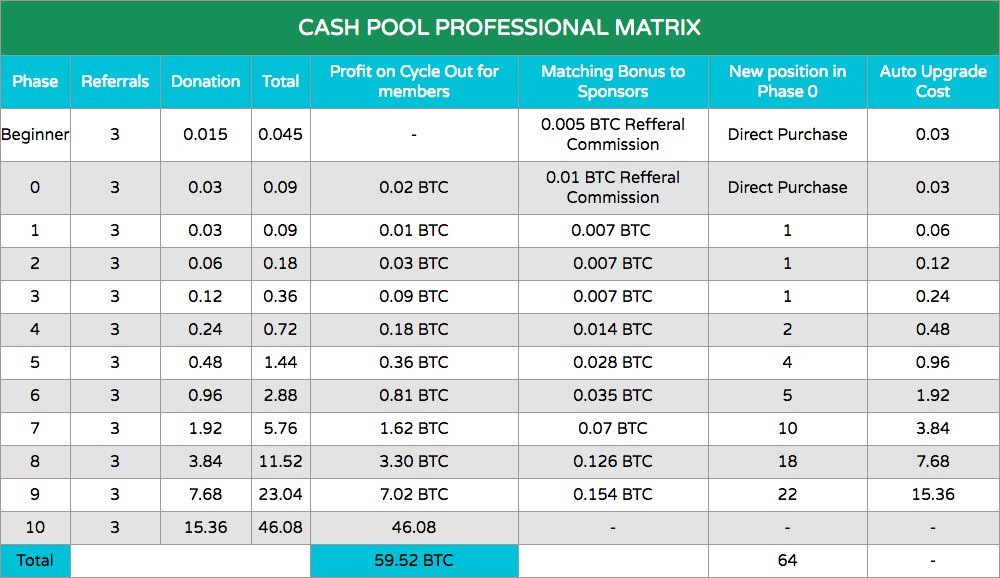
Task: Click donation value 0.015
Action: (x=205, y=135)
